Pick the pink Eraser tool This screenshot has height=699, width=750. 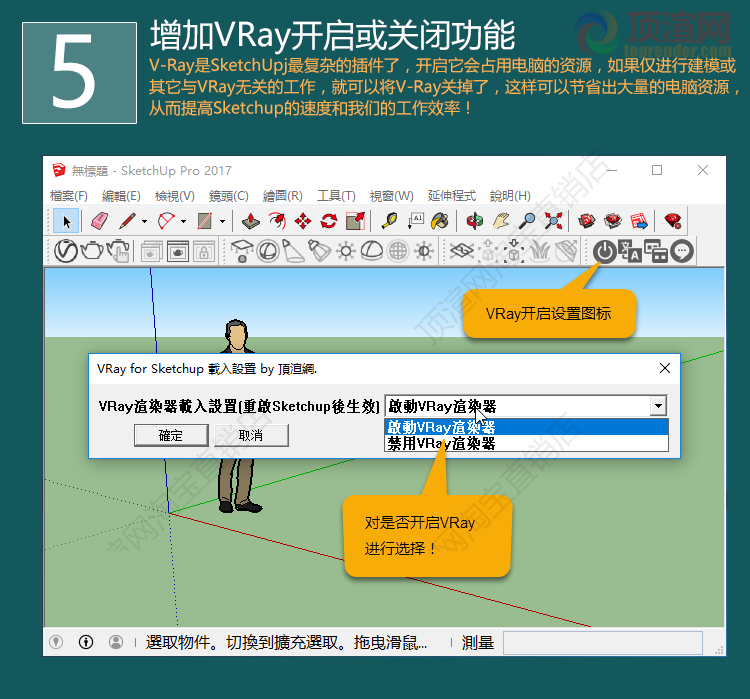[x=99, y=222]
